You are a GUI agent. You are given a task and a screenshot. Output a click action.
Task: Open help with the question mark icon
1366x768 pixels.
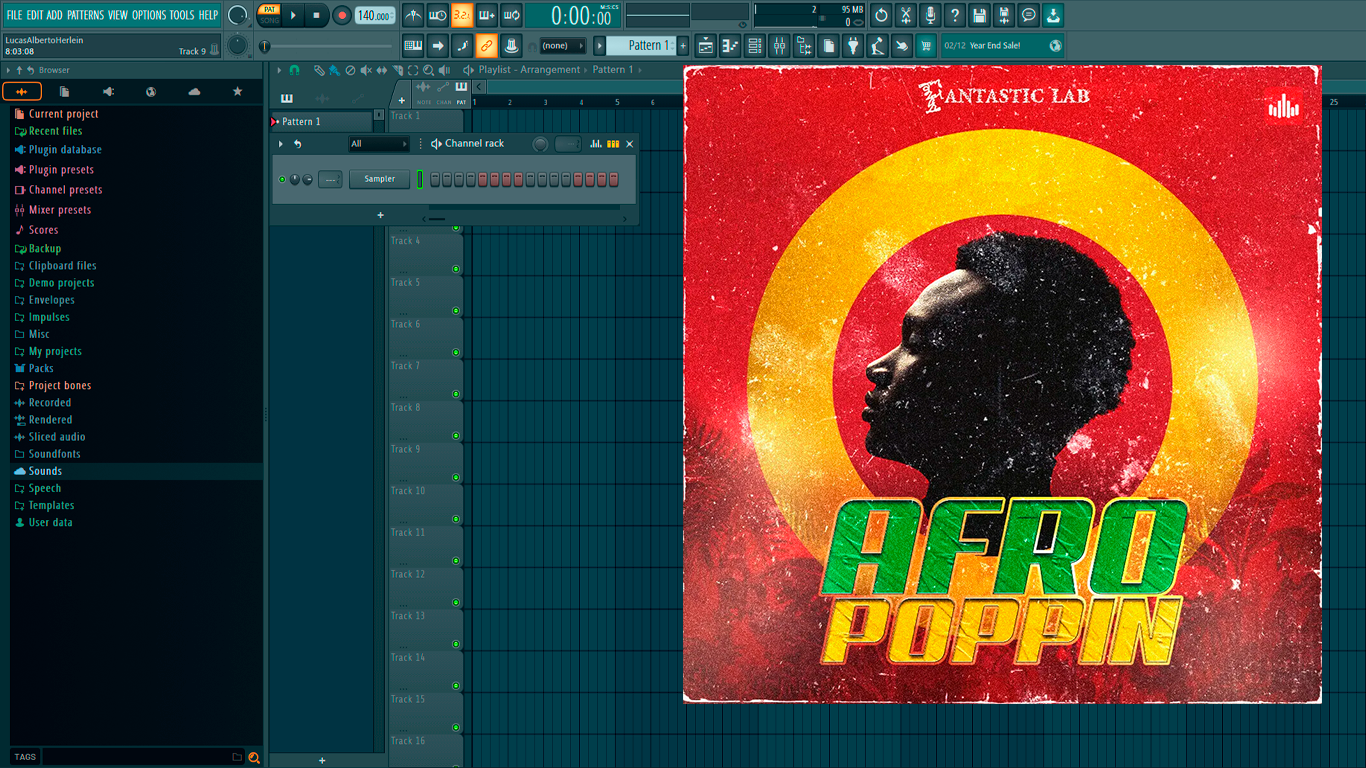(955, 15)
